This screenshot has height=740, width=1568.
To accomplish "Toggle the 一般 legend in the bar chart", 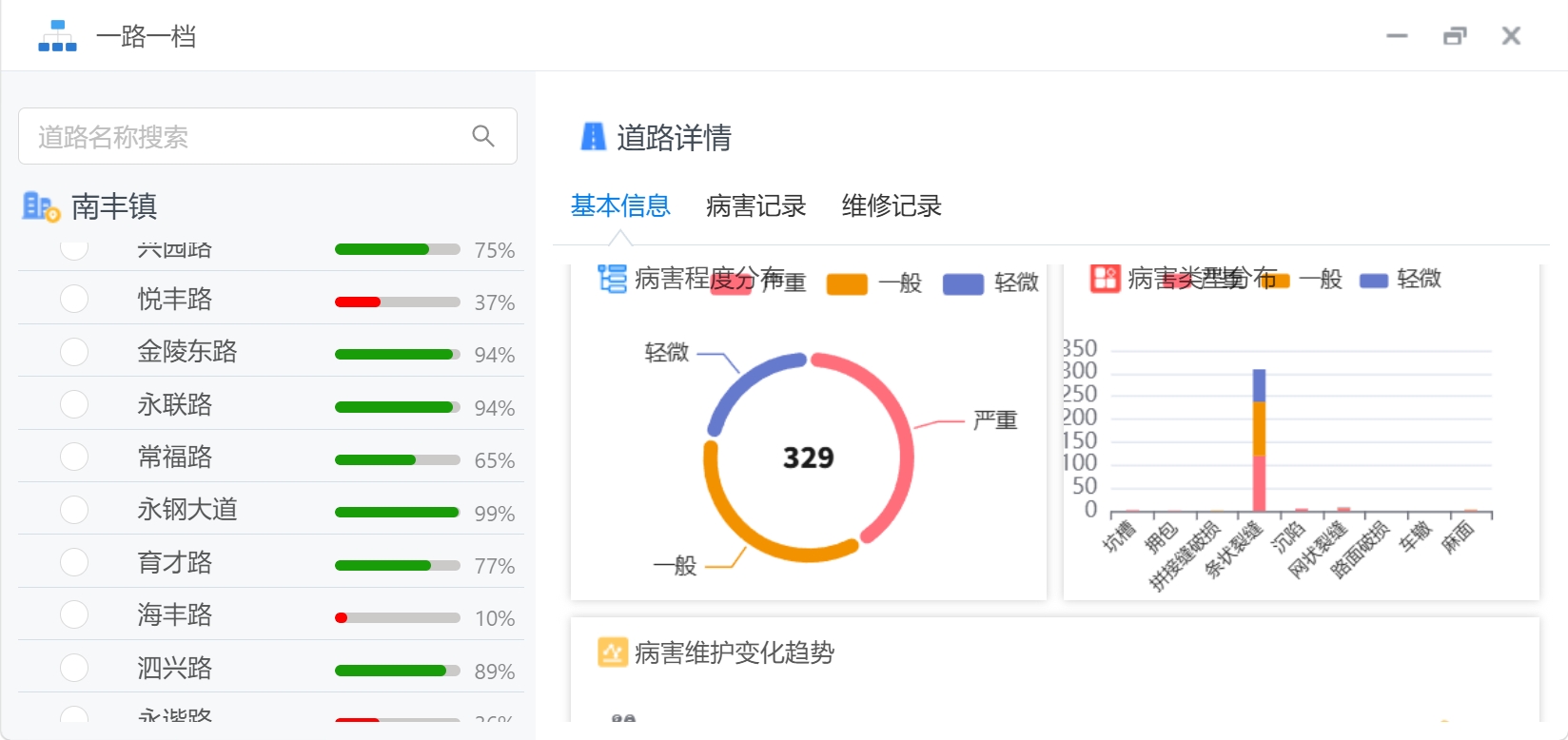I will [1300, 279].
